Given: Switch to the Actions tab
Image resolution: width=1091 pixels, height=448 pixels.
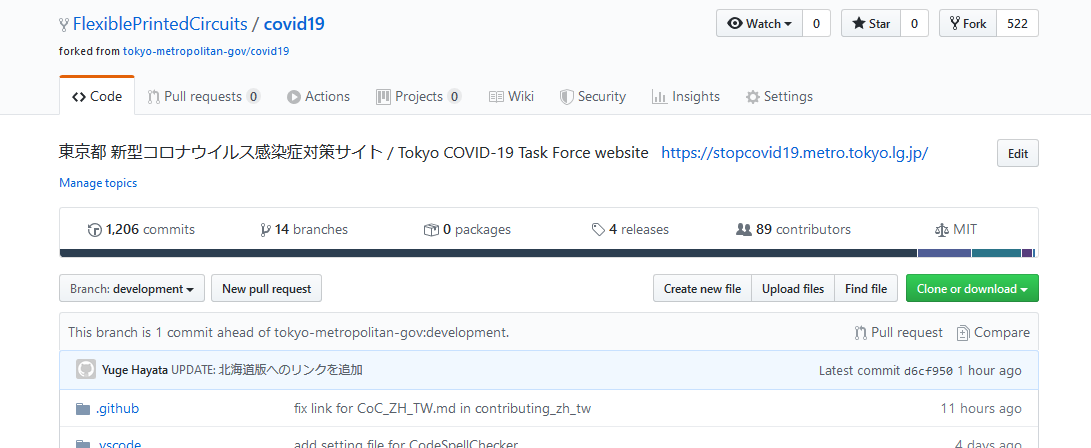Looking at the screenshot, I should click(318, 97).
